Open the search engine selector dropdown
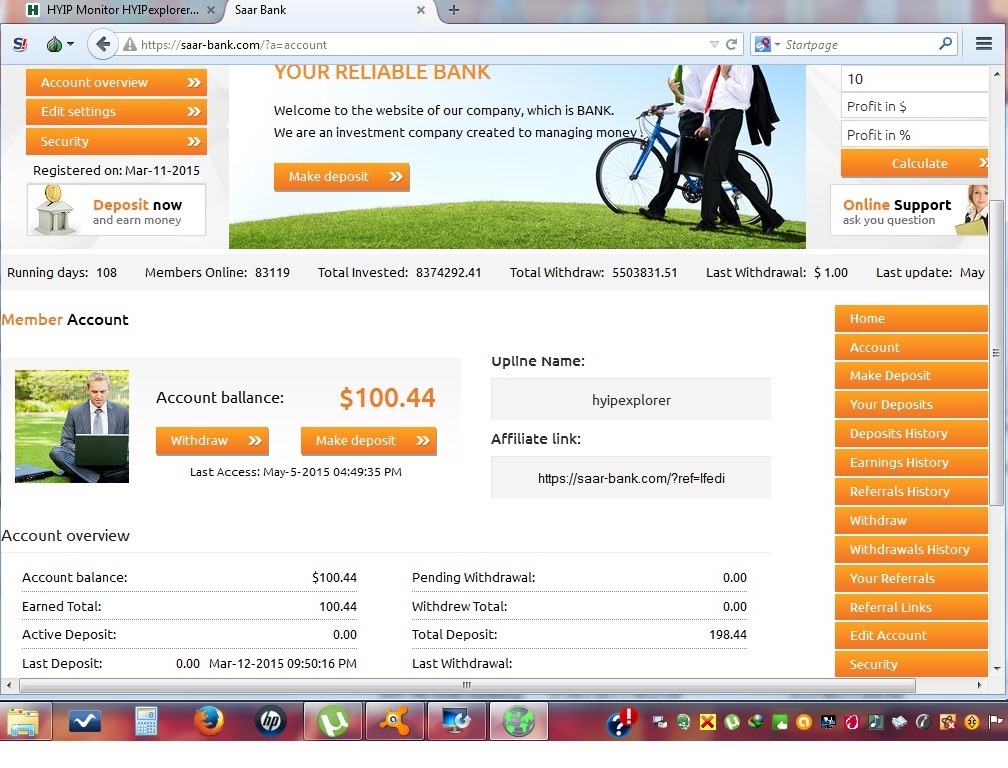The image size is (1008, 768). tap(764, 44)
